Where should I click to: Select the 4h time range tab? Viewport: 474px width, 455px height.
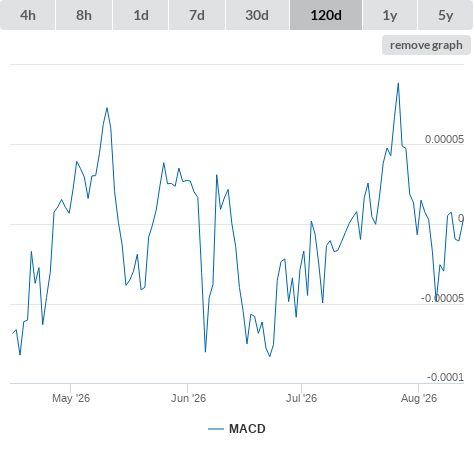(x=28, y=15)
